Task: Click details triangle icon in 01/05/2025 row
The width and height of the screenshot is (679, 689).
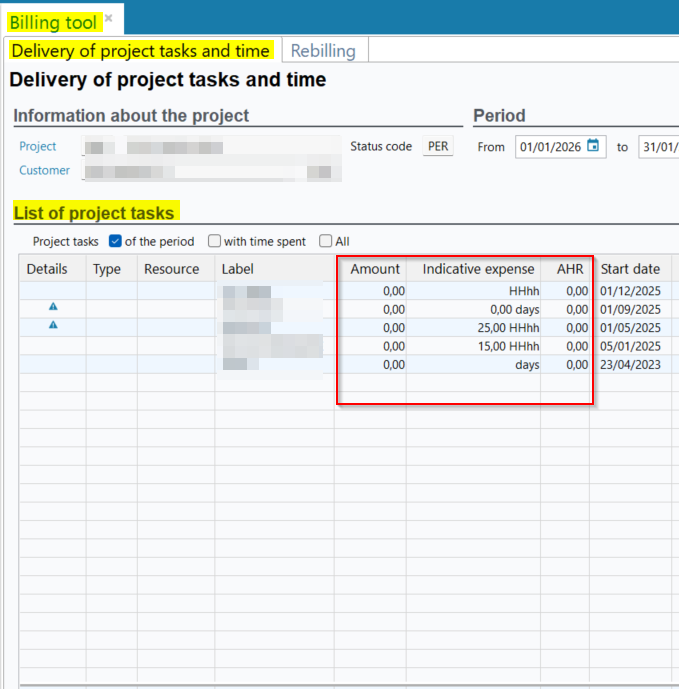Action: pyautogui.click(x=53, y=327)
